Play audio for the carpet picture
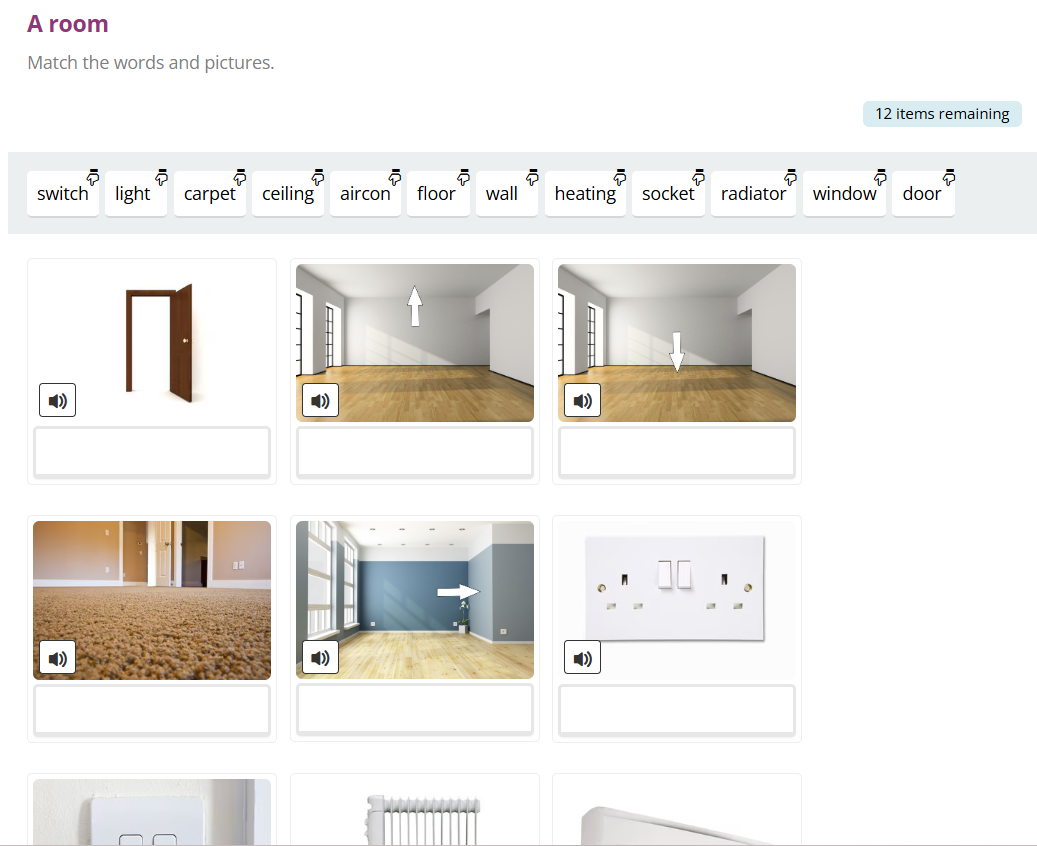The image size is (1037, 846). click(x=58, y=658)
